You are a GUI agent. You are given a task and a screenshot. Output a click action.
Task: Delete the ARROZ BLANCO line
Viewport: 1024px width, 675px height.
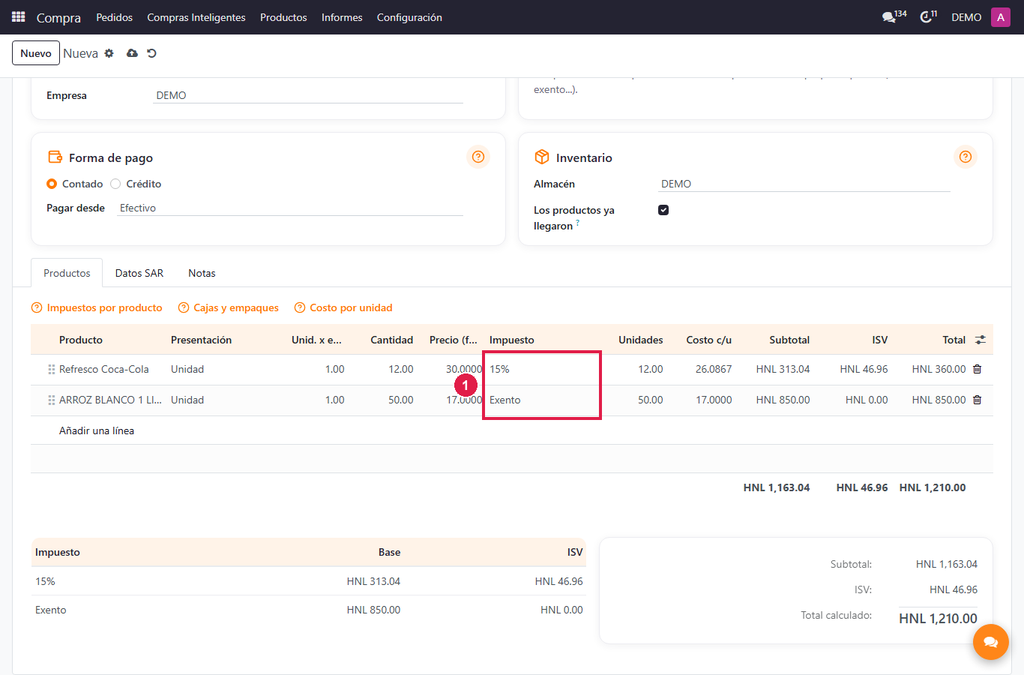click(x=977, y=400)
